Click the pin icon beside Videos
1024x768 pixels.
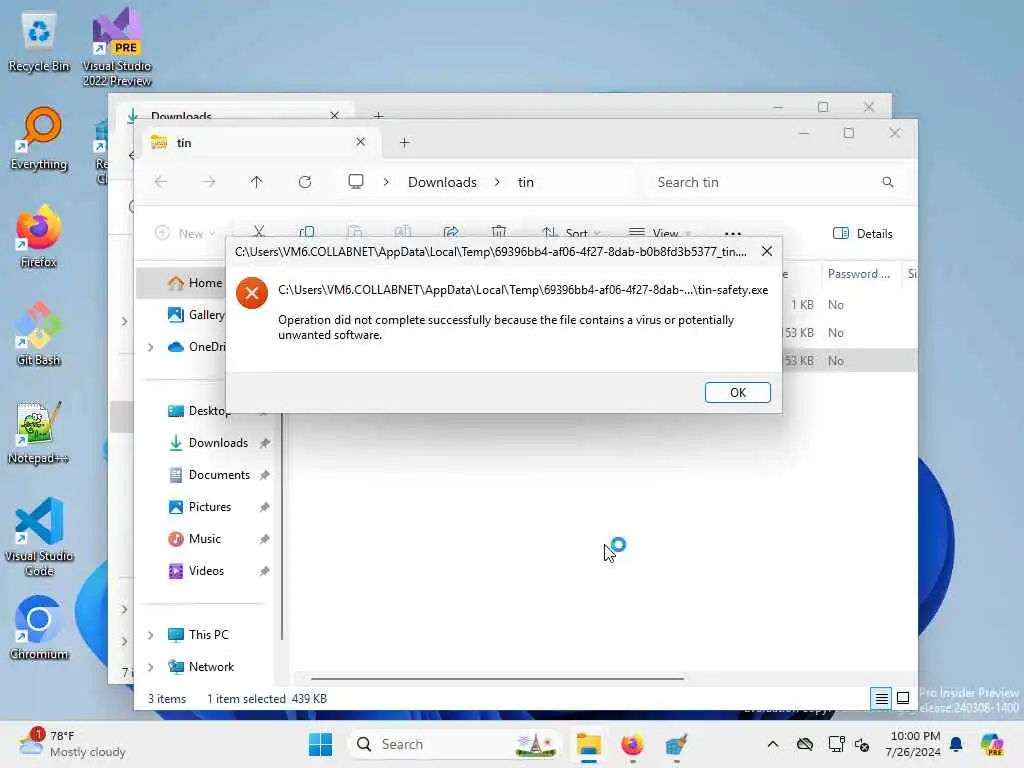264,571
